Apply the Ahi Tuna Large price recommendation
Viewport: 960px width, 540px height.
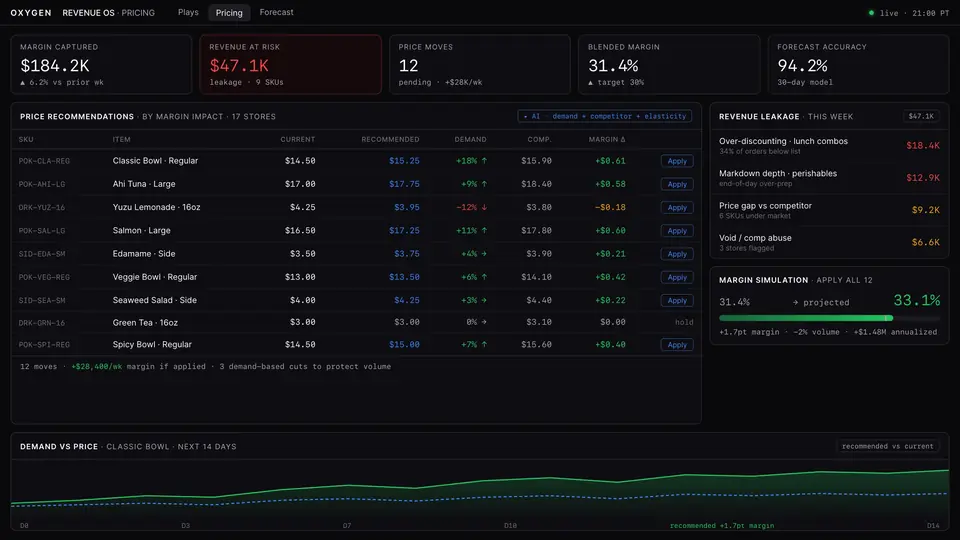677,184
